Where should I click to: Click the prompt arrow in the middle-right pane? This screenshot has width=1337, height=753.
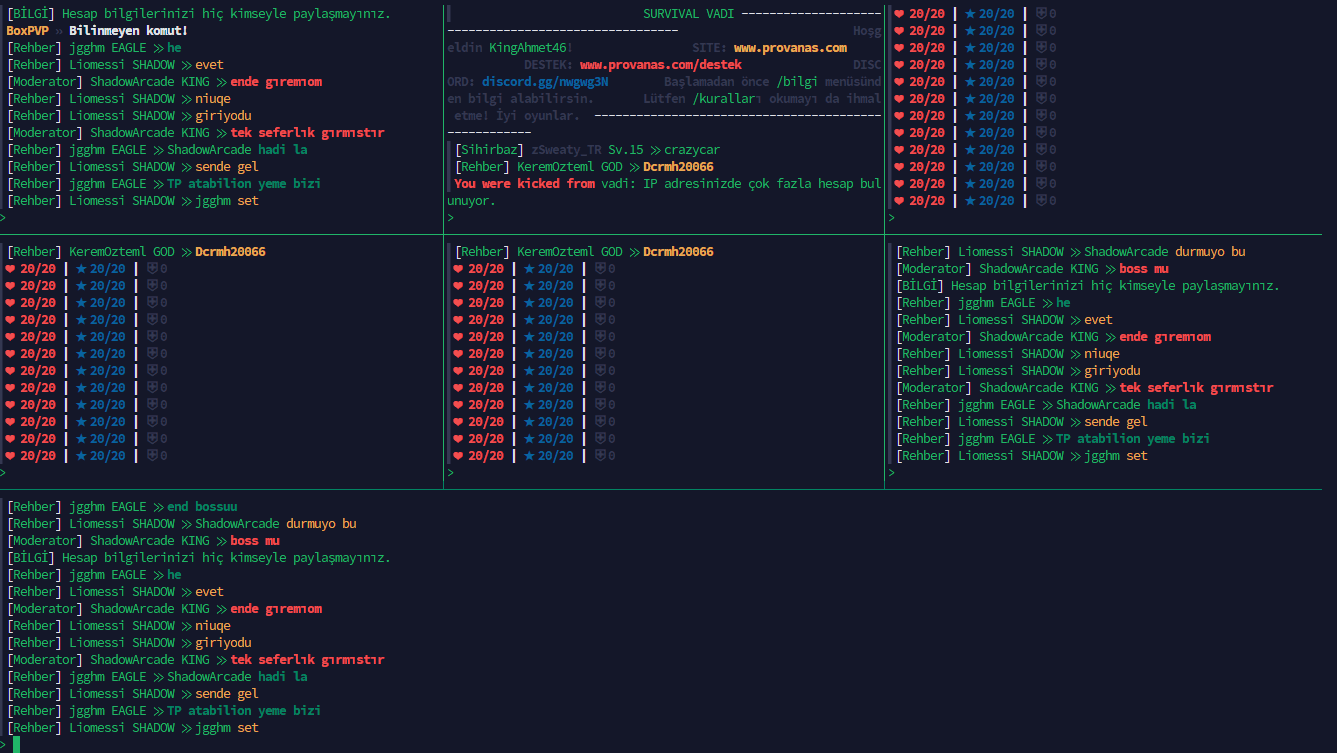click(x=891, y=473)
